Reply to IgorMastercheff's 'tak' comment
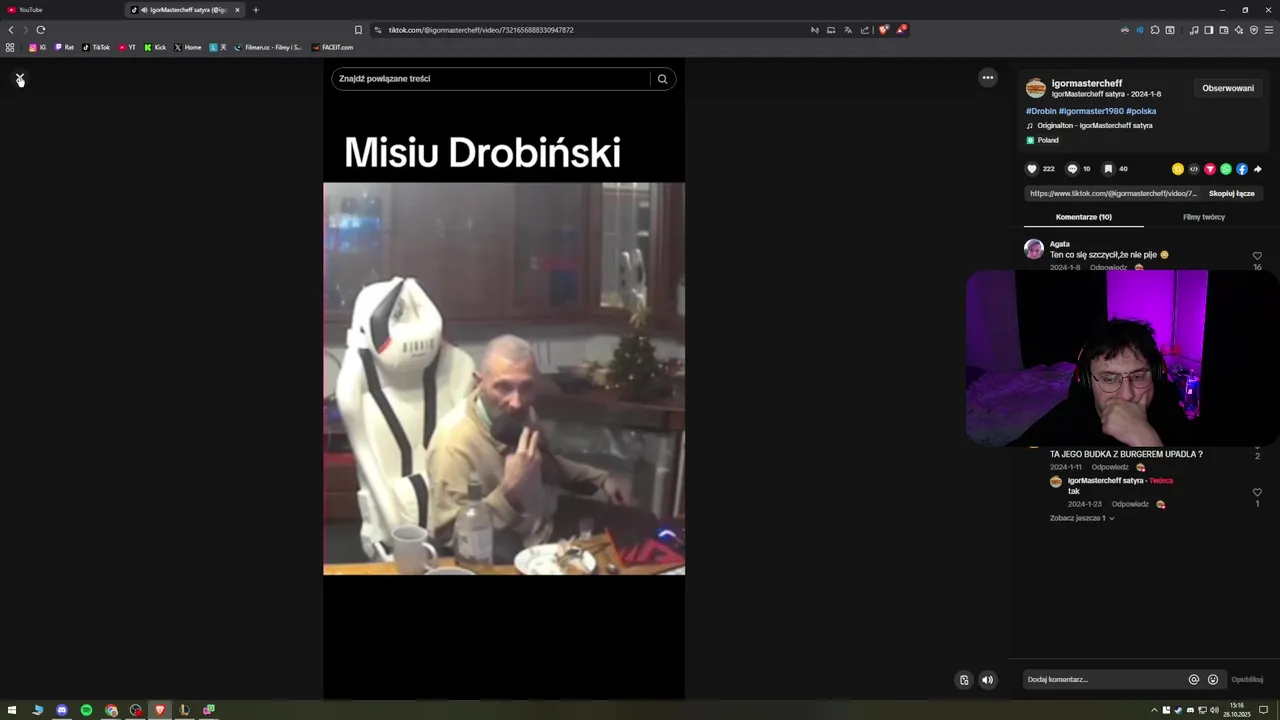Screen dimensions: 1280x720 [1130, 504]
